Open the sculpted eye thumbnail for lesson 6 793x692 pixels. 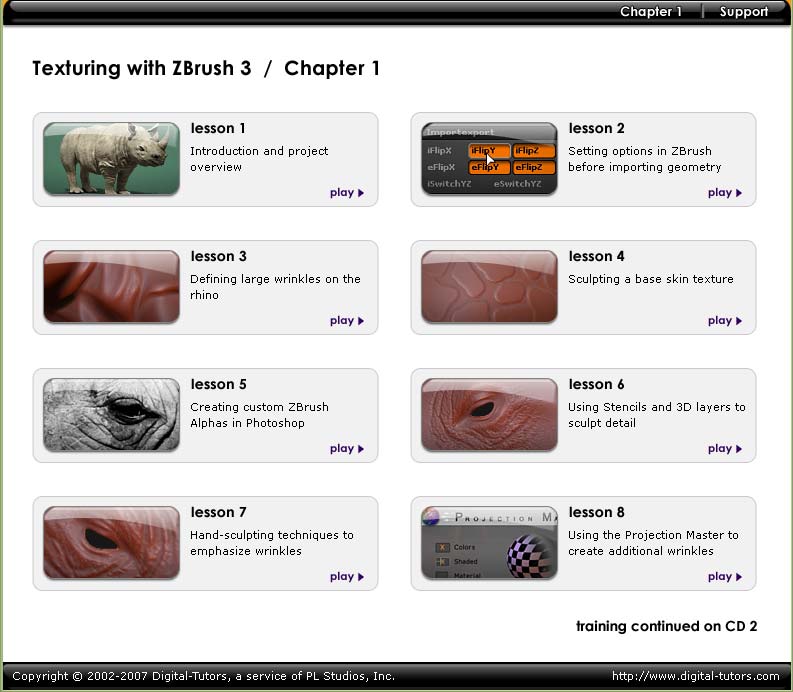pos(489,415)
